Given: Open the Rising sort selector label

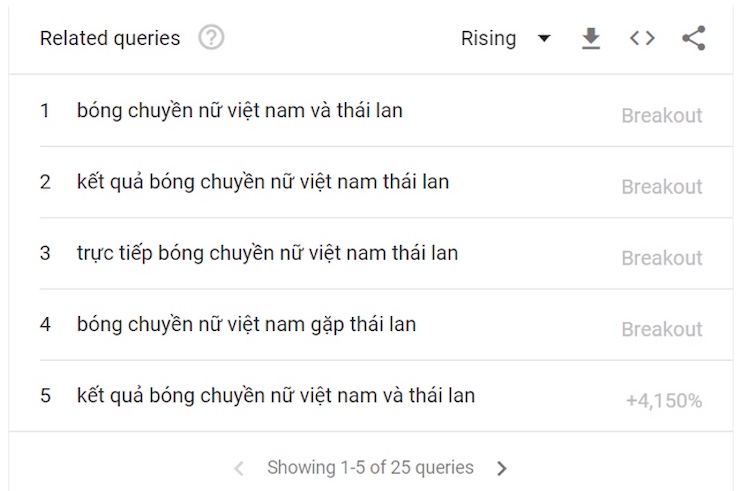Looking at the screenshot, I should [x=488, y=39].
